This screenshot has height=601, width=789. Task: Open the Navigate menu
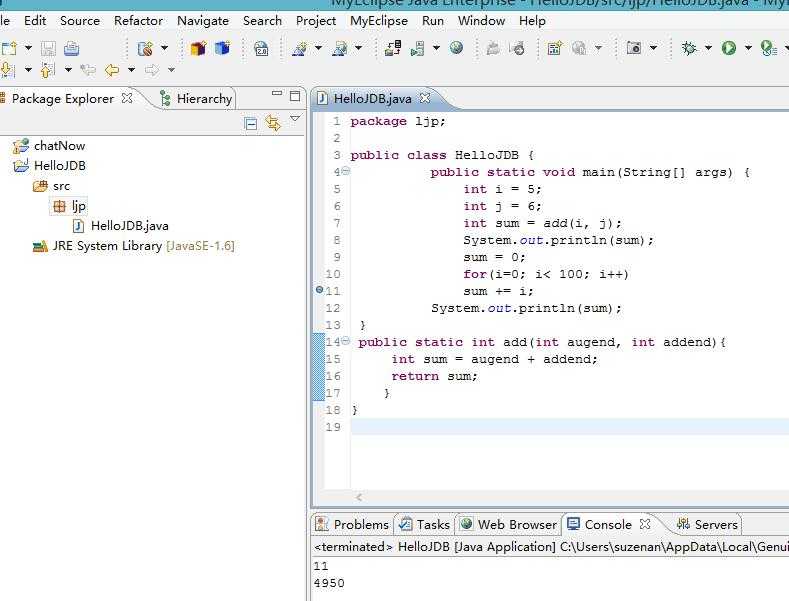pos(203,21)
